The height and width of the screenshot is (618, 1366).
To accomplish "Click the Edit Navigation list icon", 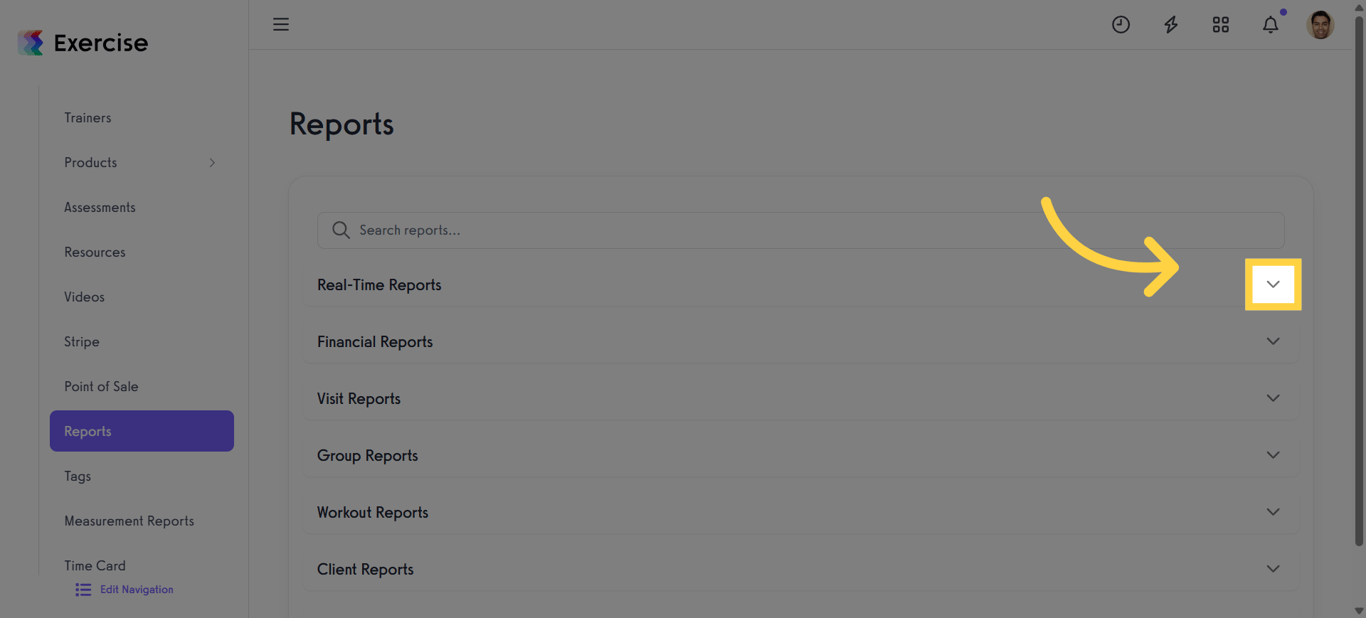I will point(83,590).
